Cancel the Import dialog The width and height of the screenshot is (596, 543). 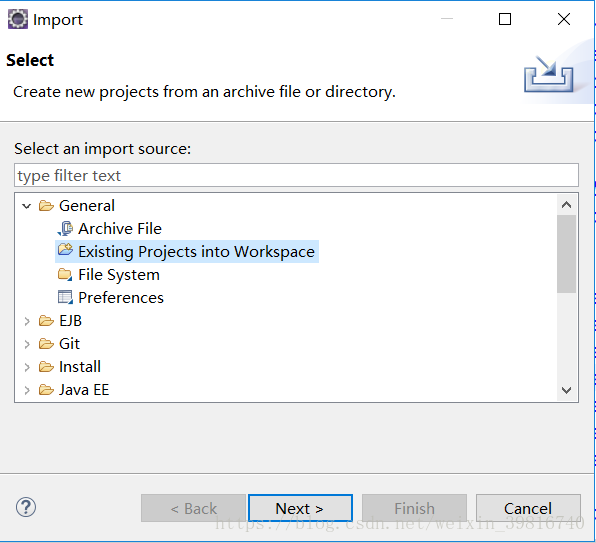[x=528, y=508]
